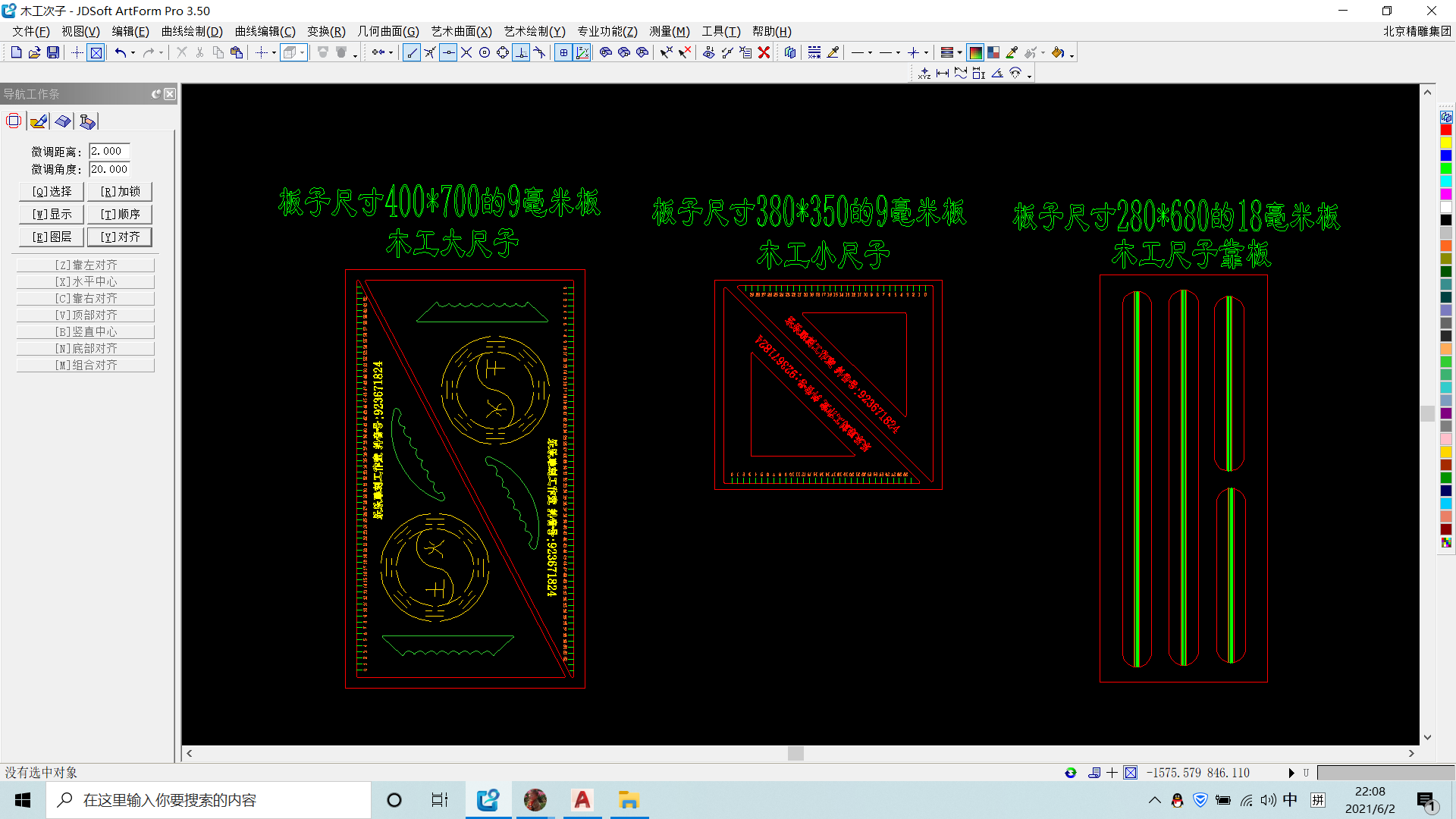Toggle the center point snap button

pyautogui.click(x=485, y=52)
